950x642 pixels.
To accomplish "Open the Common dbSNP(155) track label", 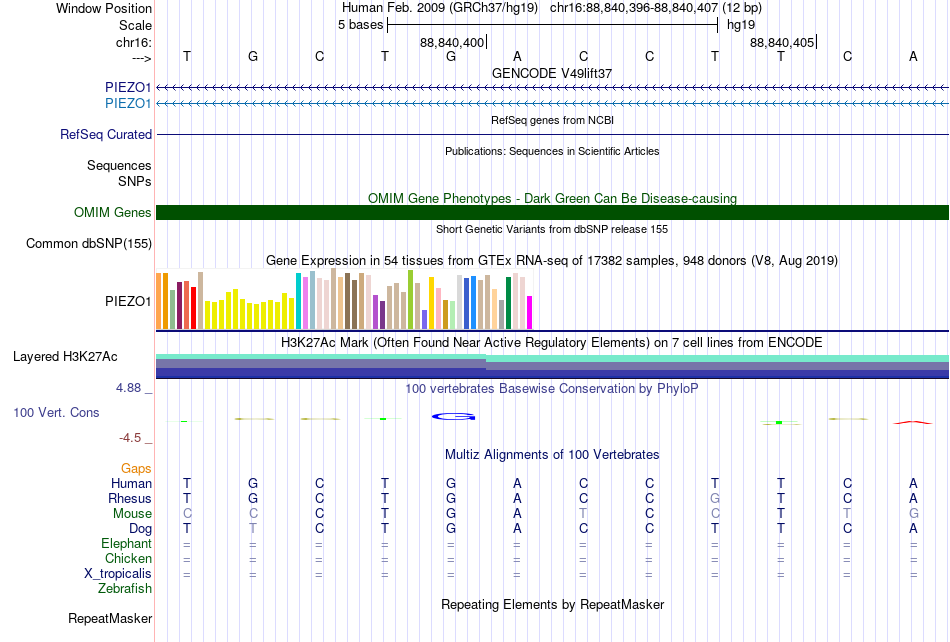I will point(89,243).
